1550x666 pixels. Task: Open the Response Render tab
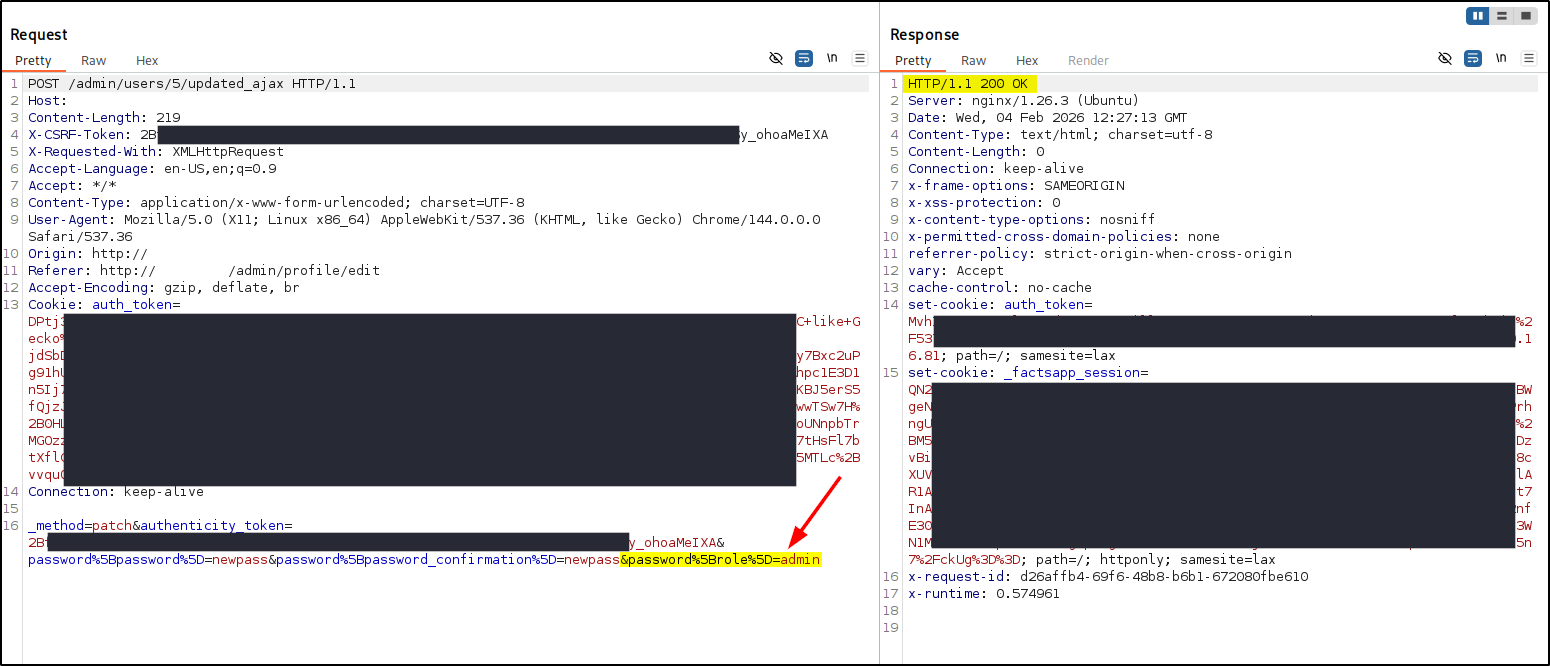click(1088, 61)
